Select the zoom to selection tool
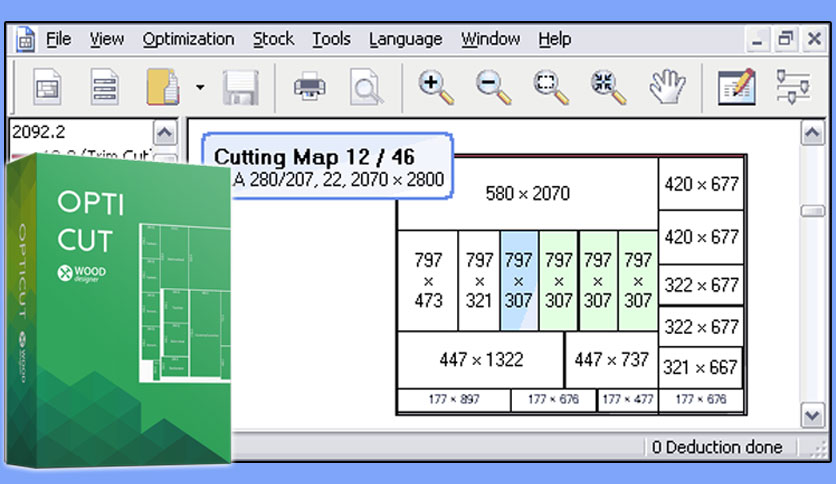The image size is (836, 484). pyautogui.click(x=551, y=87)
